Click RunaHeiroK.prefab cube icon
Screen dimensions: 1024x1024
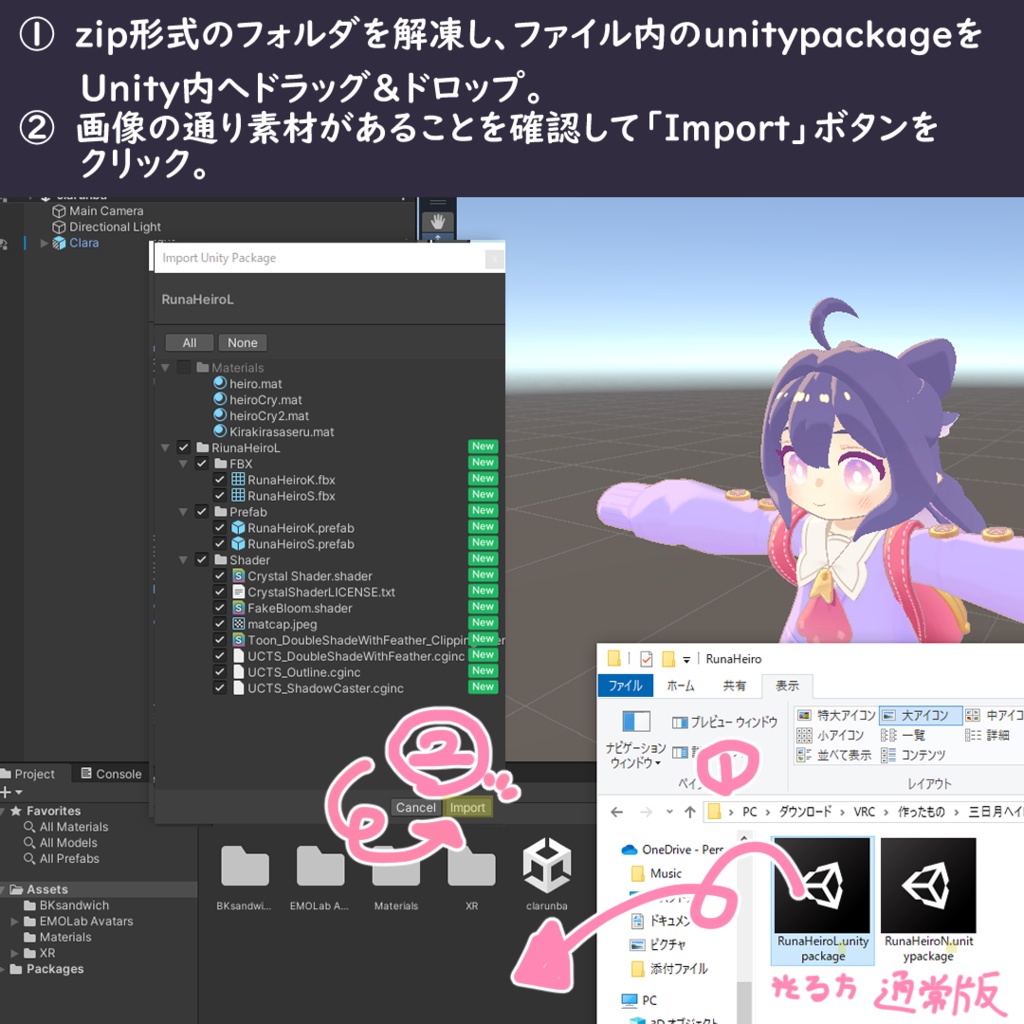238,528
